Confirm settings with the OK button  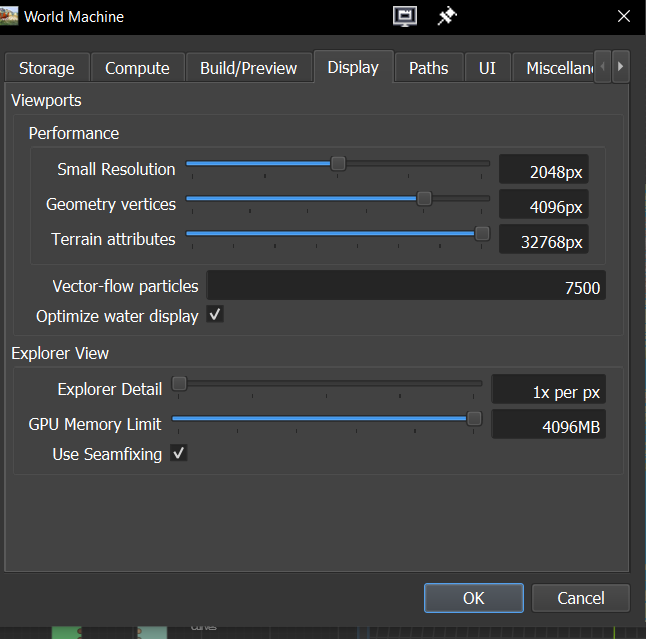click(474, 598)
